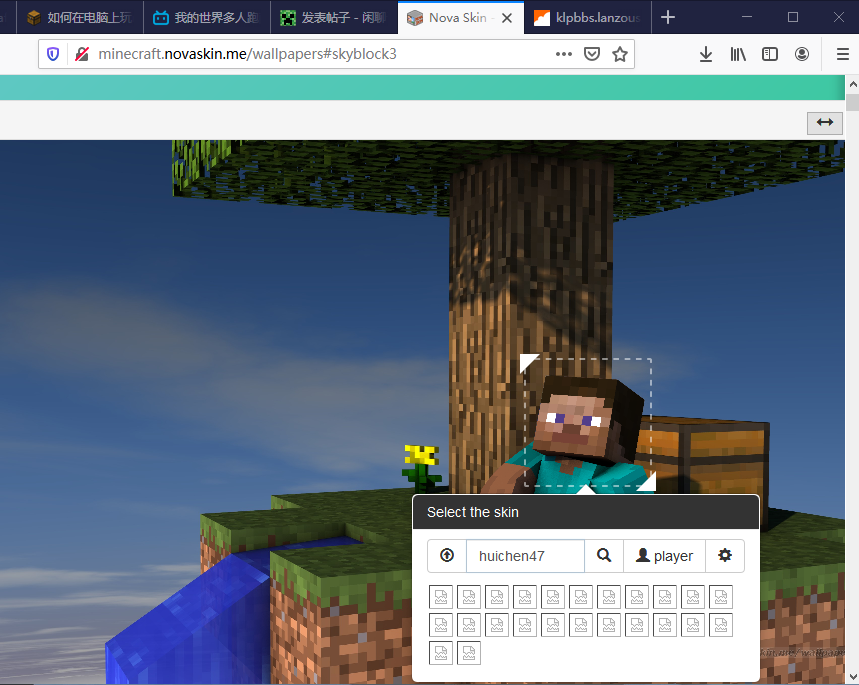The height and width of the screenshot is (685, 859).
Task: Search for the skin with magnifier button
Action: pos(604,556)
